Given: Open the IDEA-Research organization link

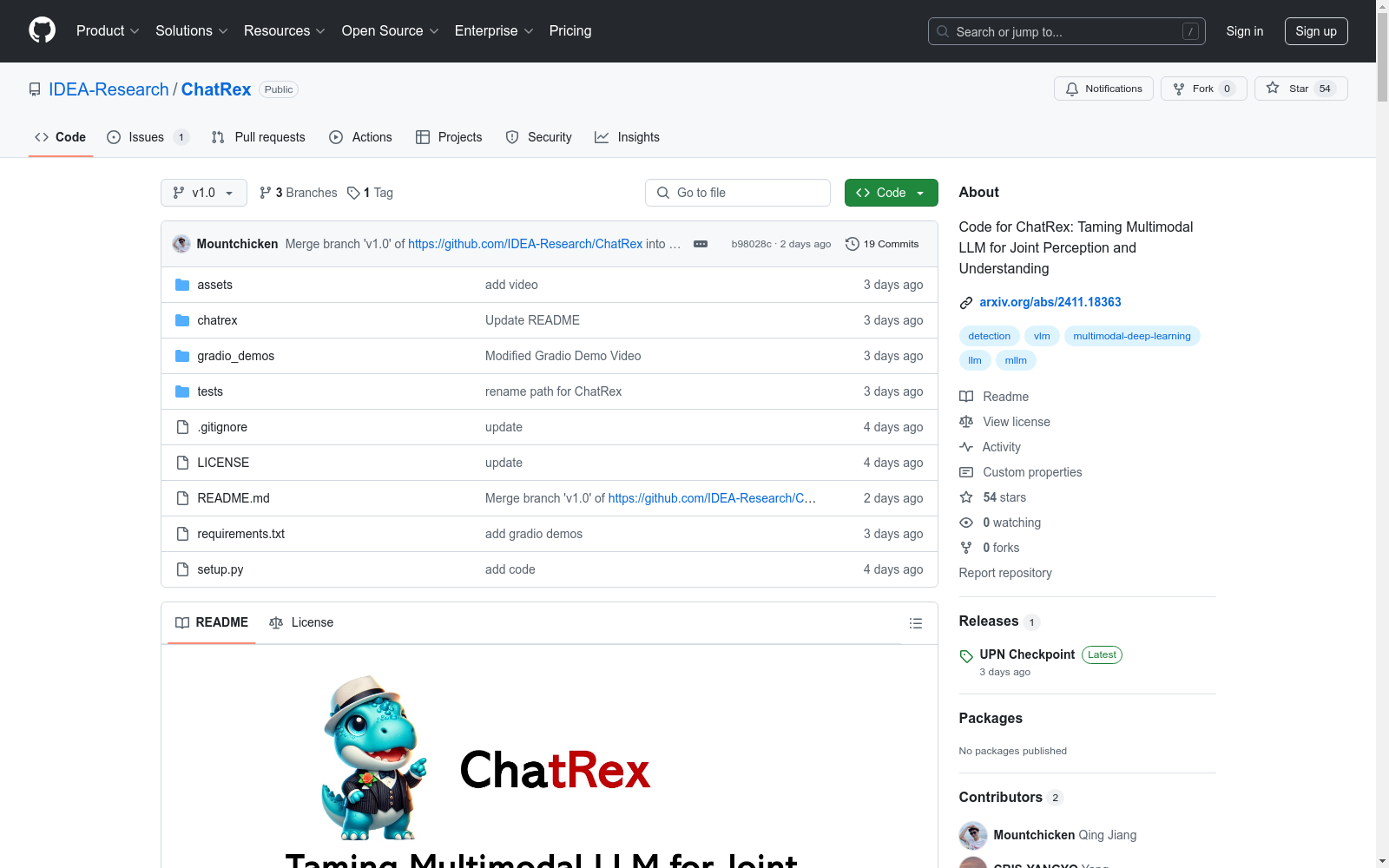Looking at the screenshot, I should (x=109, y=89).
